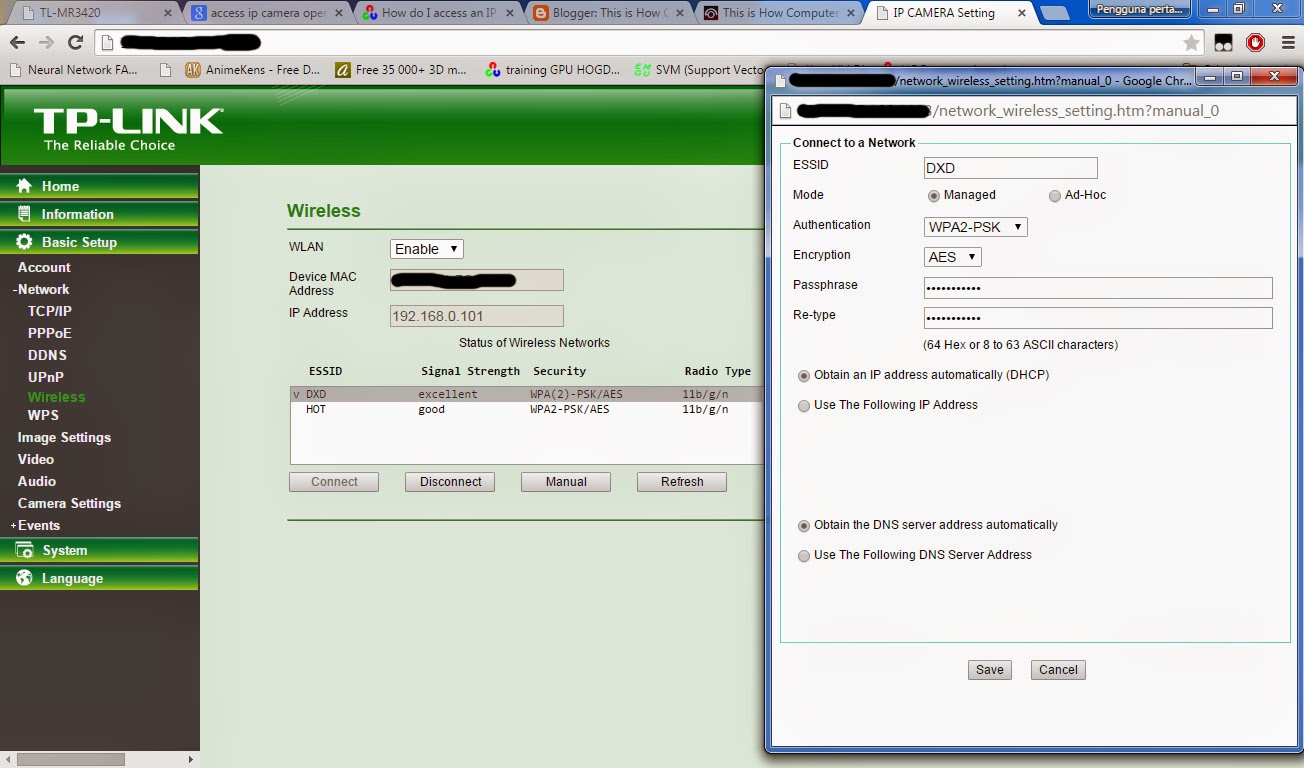Click the Information icon in the sidebar
This screenshot has height=768, width=1304.
coord(23,214)
